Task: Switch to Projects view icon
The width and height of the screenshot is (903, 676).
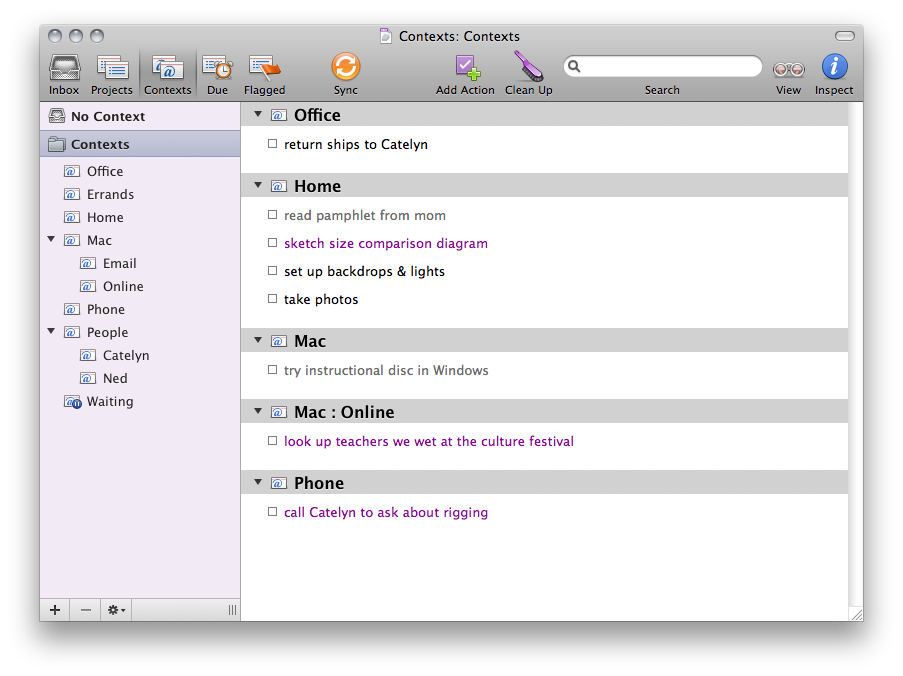Action: (x=112, y=69)
